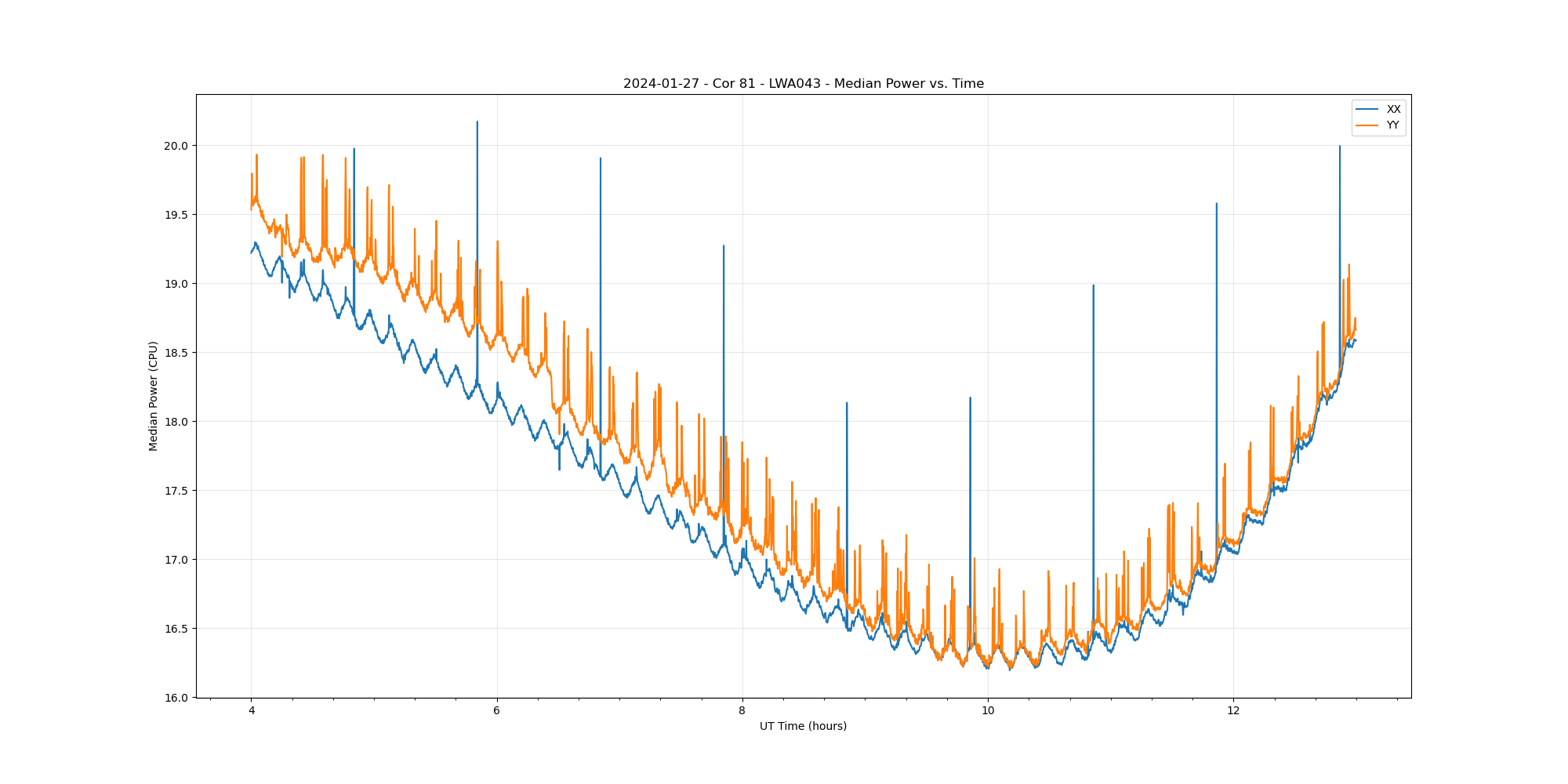Click y-axis tick label 16.0
1568x784 pixels.
176,698
